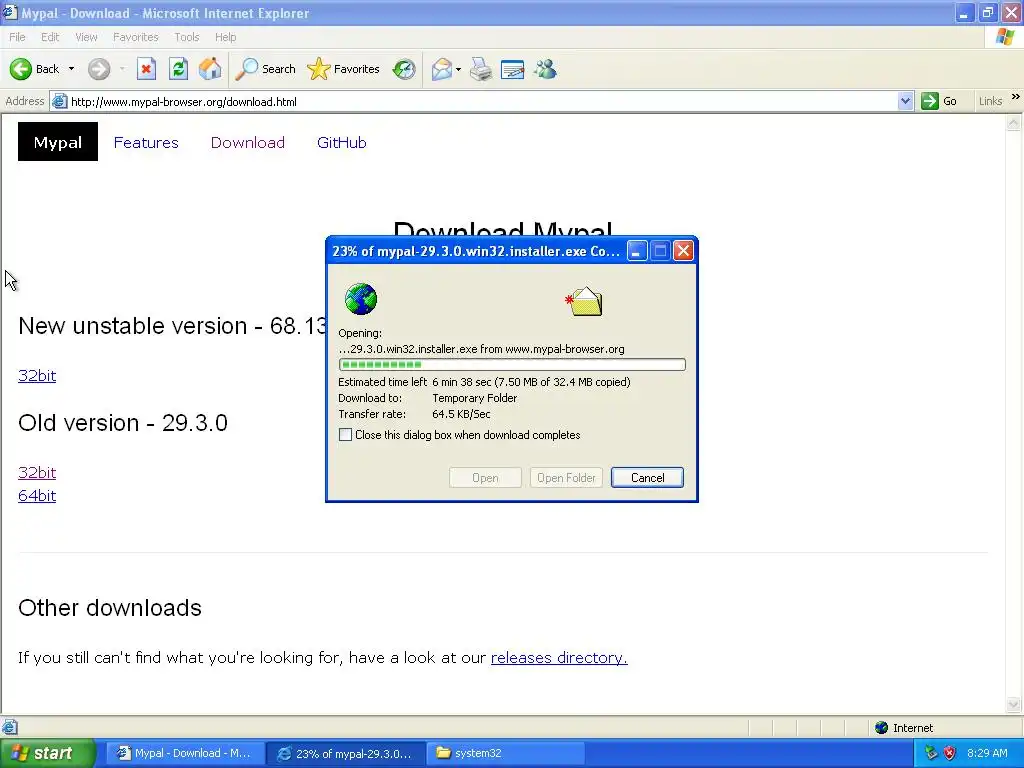Click the page icon beside the address URL

[59, 101]
